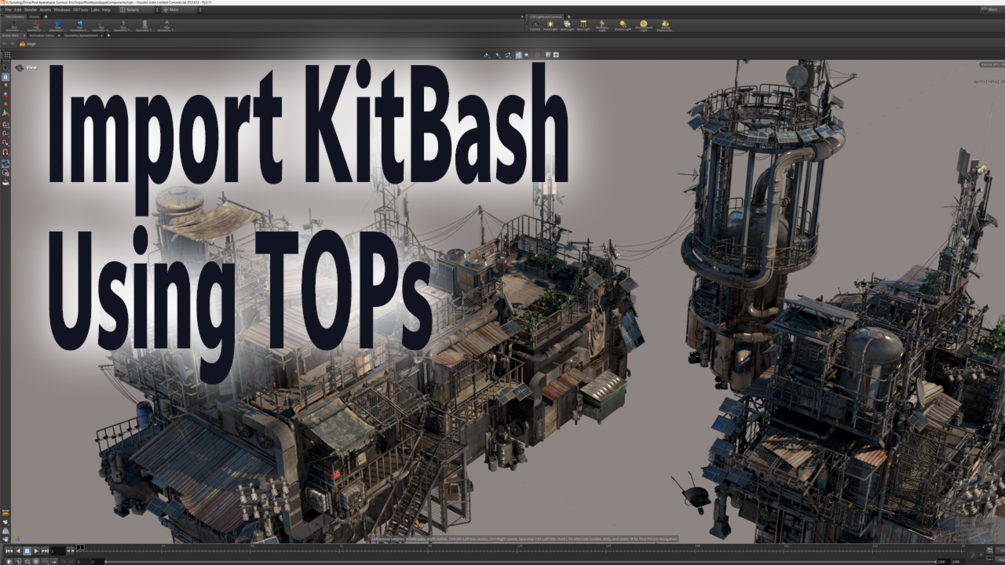The width and height of the screenshot is (1005, 565).
Task: Select the Test Geometry shelf tab
Action: [x=14, y=17]
